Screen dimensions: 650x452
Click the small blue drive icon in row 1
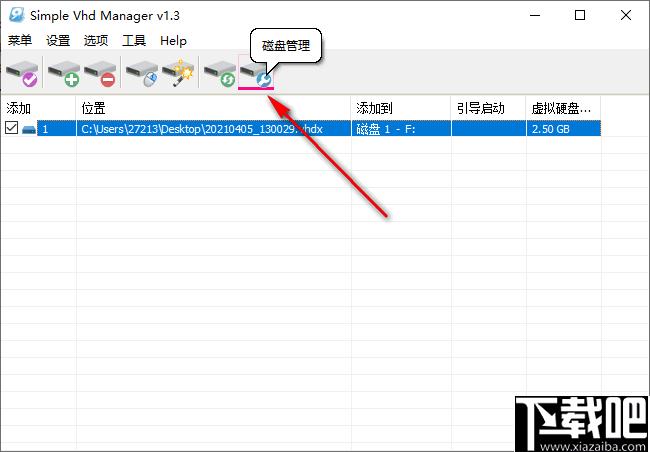[29, 129]
